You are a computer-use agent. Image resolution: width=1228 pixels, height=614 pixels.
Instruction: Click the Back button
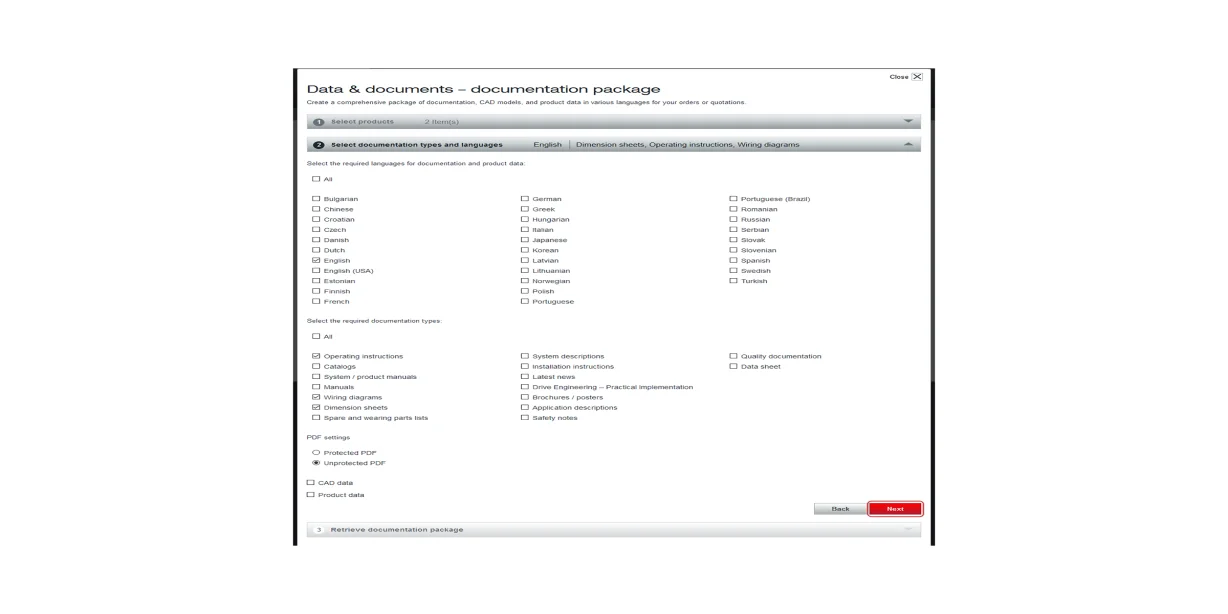click(x=840, y=508)
